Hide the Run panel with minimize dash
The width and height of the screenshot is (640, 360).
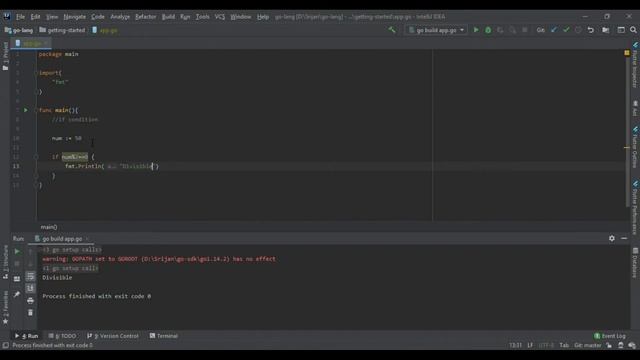point(624,238)
